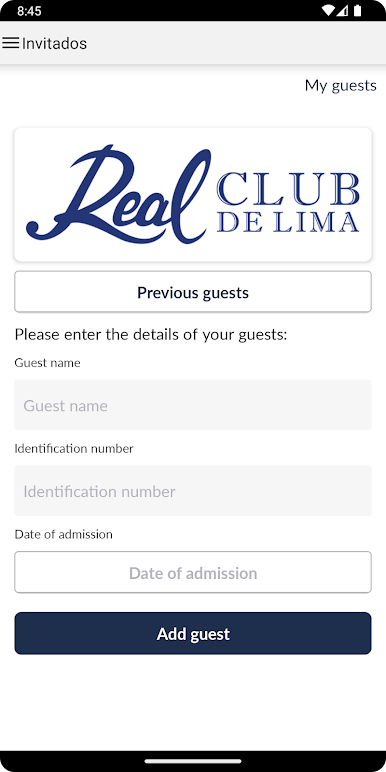Open Previous guests list

[193, 292]
